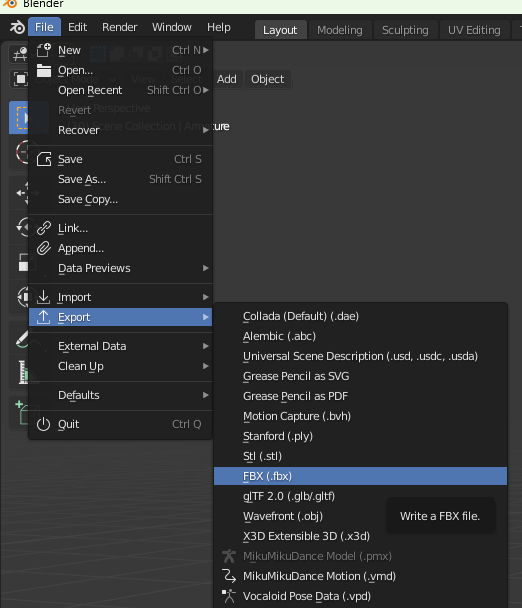Viewport: 522px width, 608px height.
Task: Click the New file icon
Action: [43, 50]
